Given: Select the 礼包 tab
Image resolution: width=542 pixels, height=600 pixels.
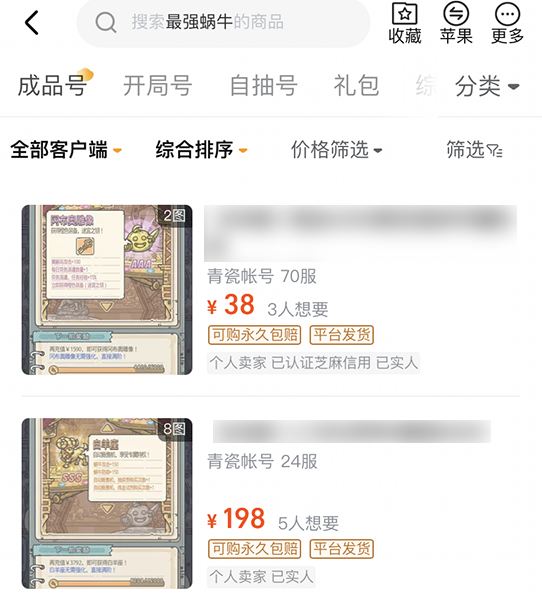Looking at the screenshot, I should tap(356, 85).
